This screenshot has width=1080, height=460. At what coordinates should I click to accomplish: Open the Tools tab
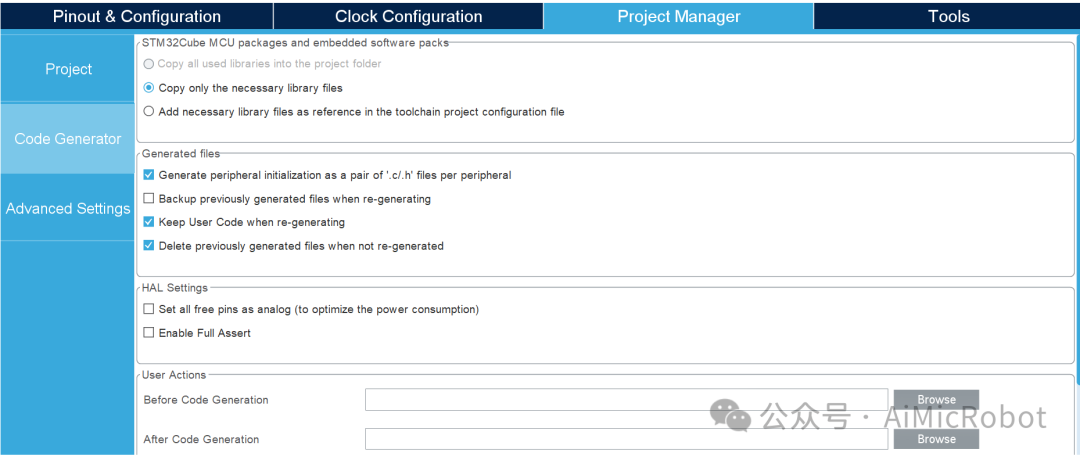tap(948, 16)
